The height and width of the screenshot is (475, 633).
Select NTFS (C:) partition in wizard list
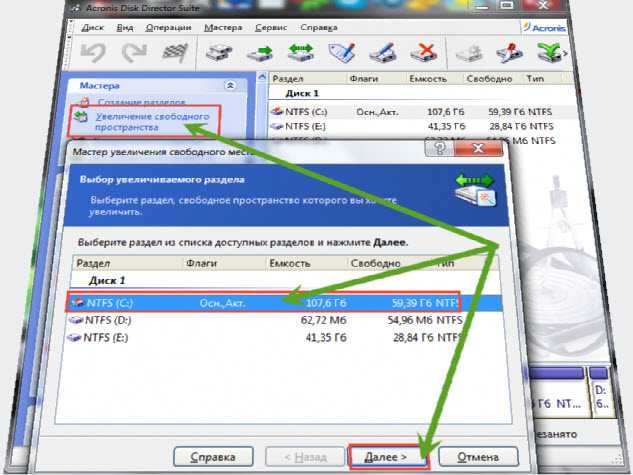click(284, 303)
